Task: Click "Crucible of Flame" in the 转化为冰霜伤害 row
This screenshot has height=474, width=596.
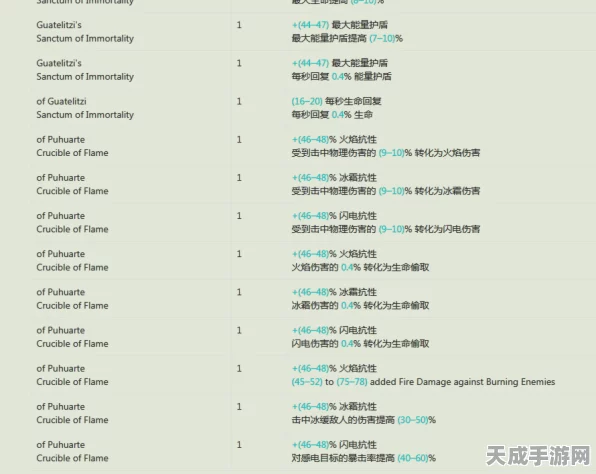Action: [72, 191]
